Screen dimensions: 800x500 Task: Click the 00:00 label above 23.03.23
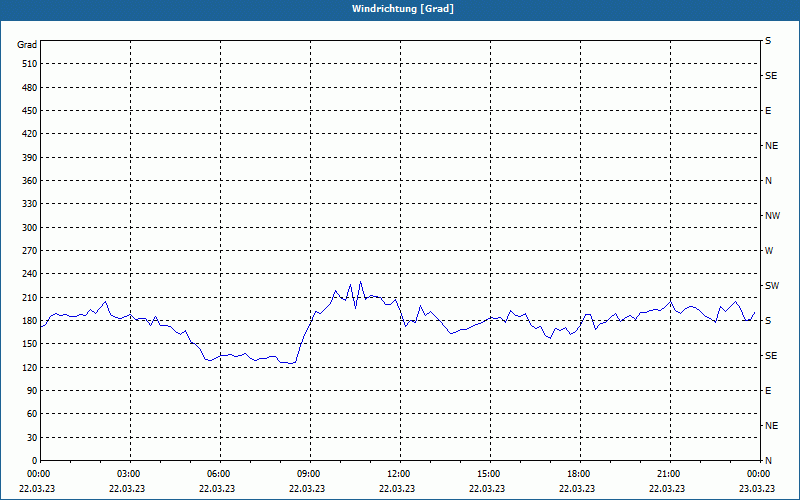click(758, 474)
